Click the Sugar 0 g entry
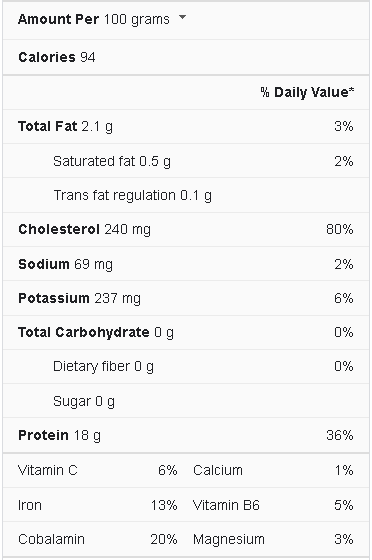The image size is (372, 560). click(84, 401)
